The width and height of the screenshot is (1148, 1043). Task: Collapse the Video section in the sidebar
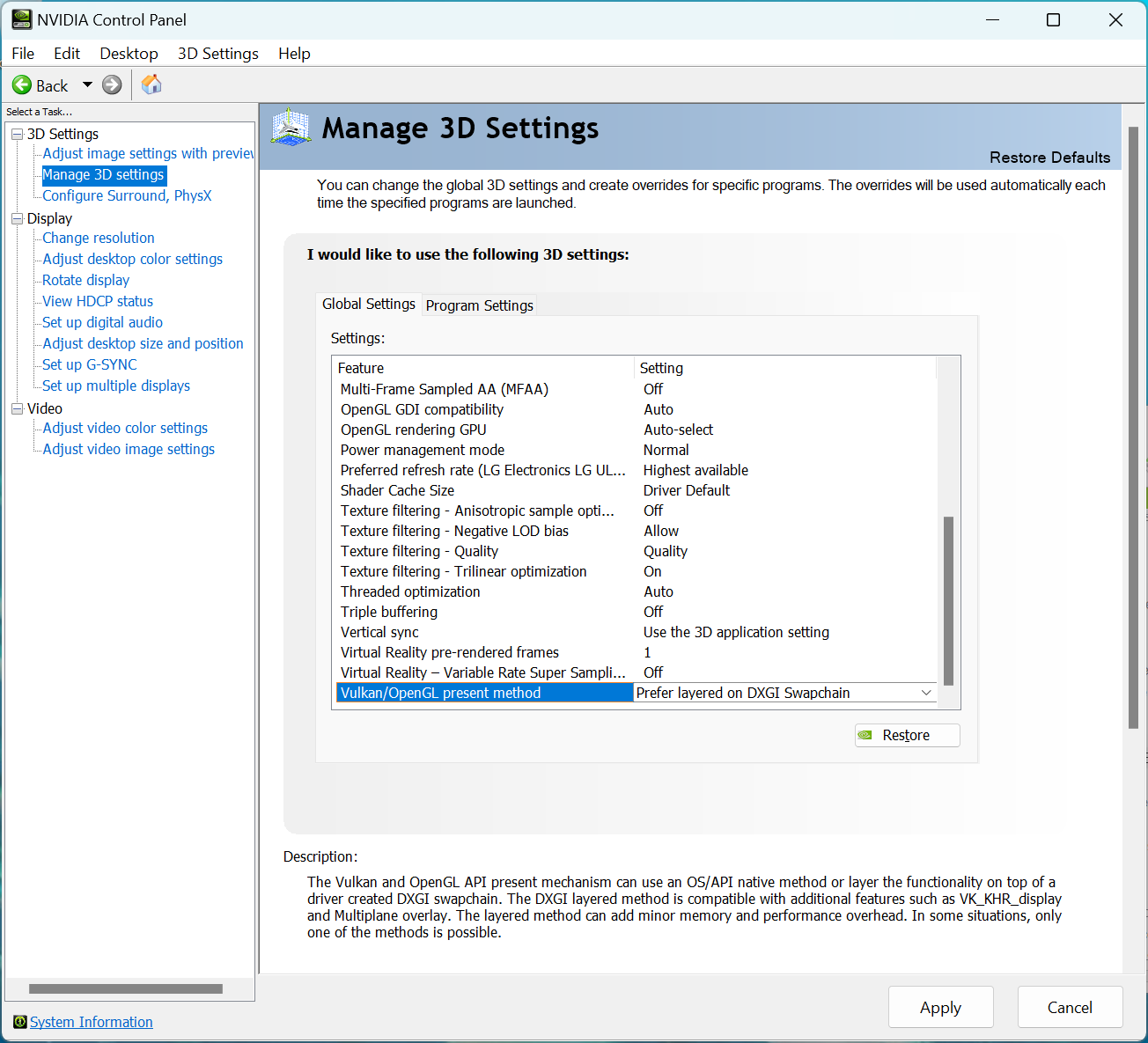(x=16, y=408)
